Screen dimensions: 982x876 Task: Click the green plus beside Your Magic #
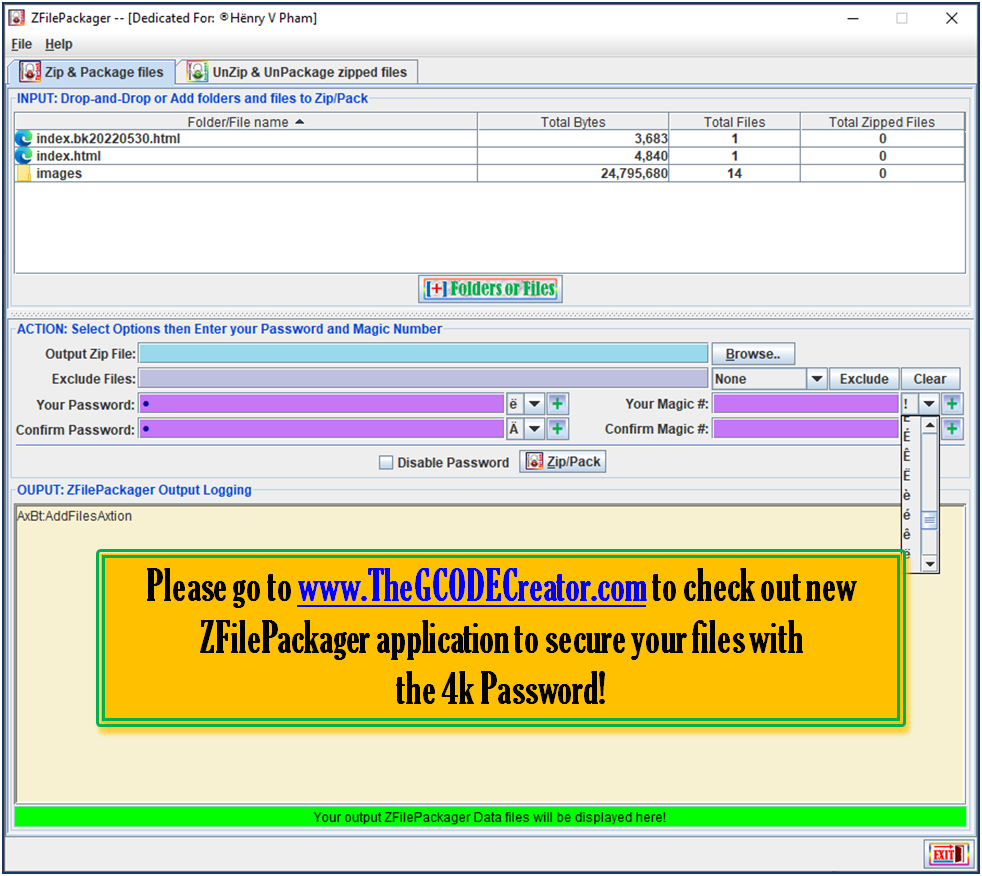point(953,404)
